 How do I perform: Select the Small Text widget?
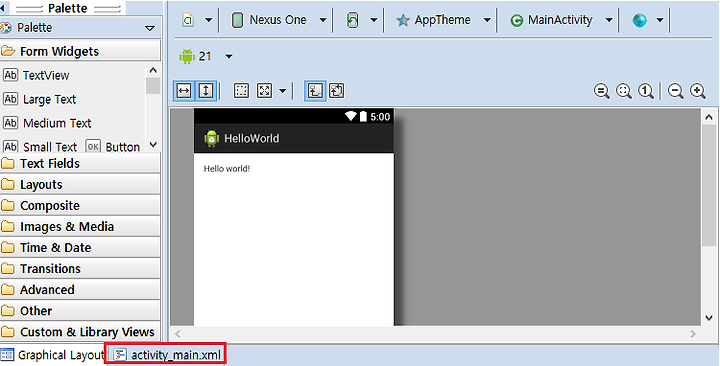point(40,147)
